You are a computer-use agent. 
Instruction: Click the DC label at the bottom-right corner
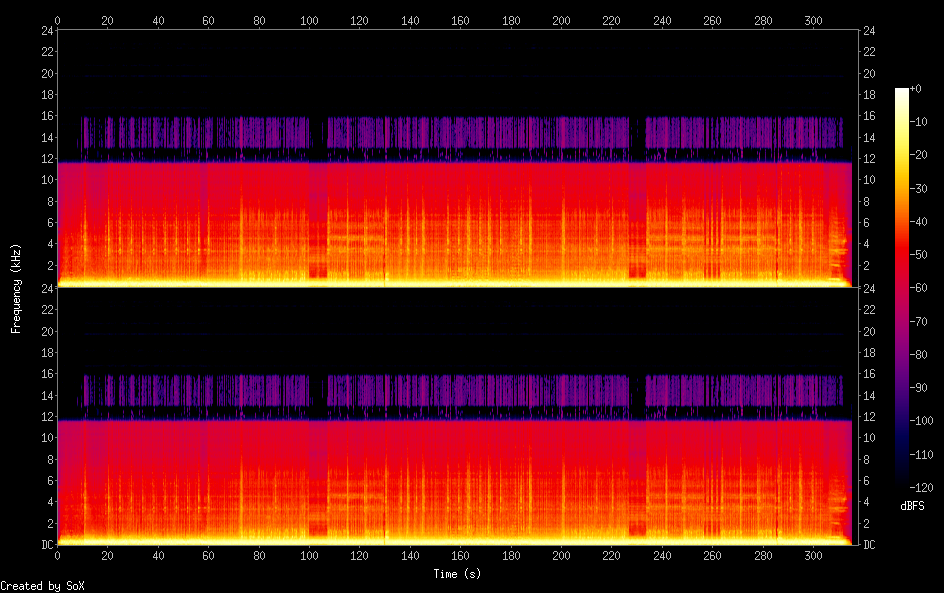870,545
